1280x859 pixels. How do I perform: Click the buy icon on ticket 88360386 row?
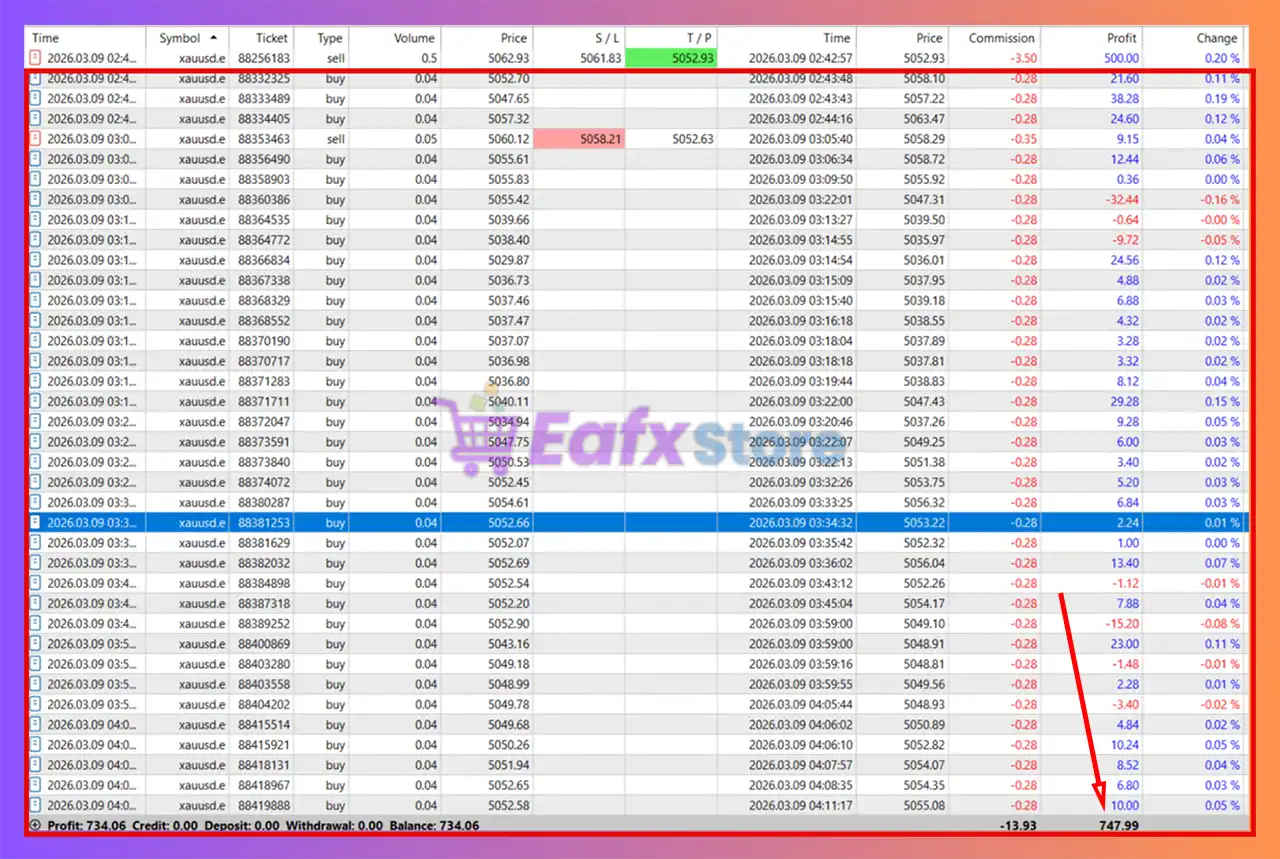(x=36, y=200)
